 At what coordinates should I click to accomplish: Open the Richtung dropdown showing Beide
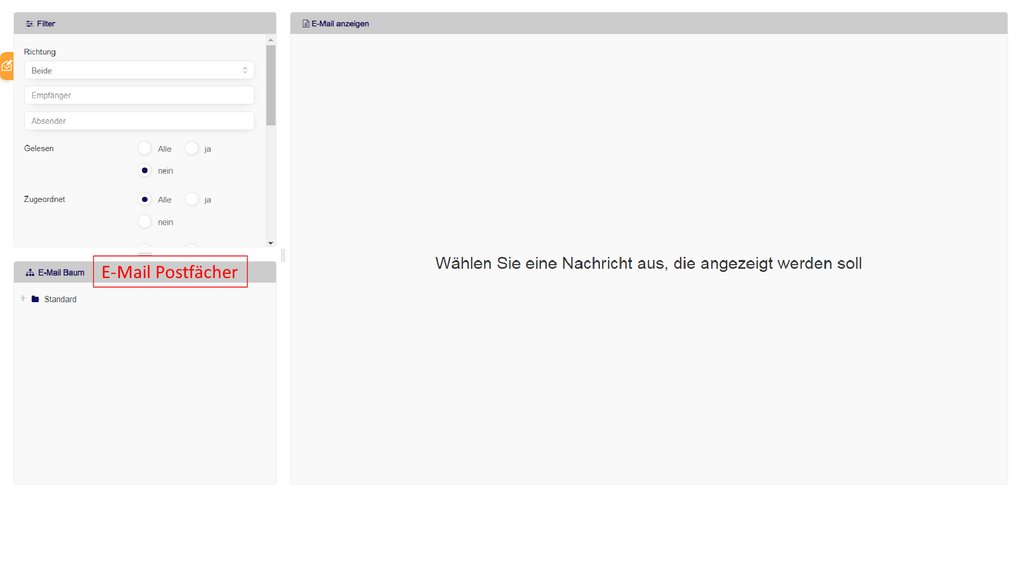(x=139, y=71)
